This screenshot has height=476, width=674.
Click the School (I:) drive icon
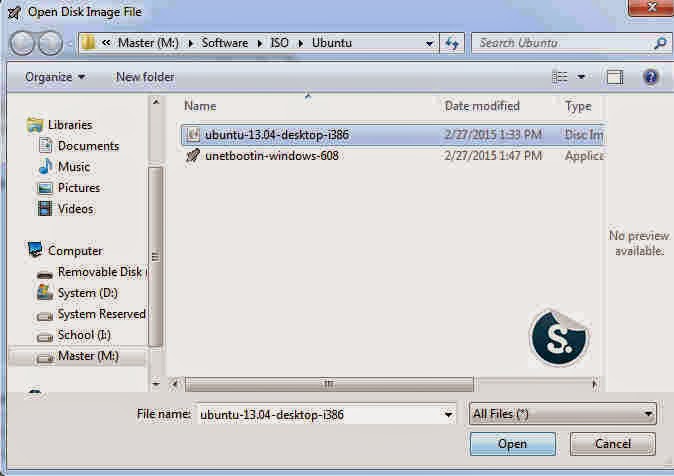pos(45,337)
